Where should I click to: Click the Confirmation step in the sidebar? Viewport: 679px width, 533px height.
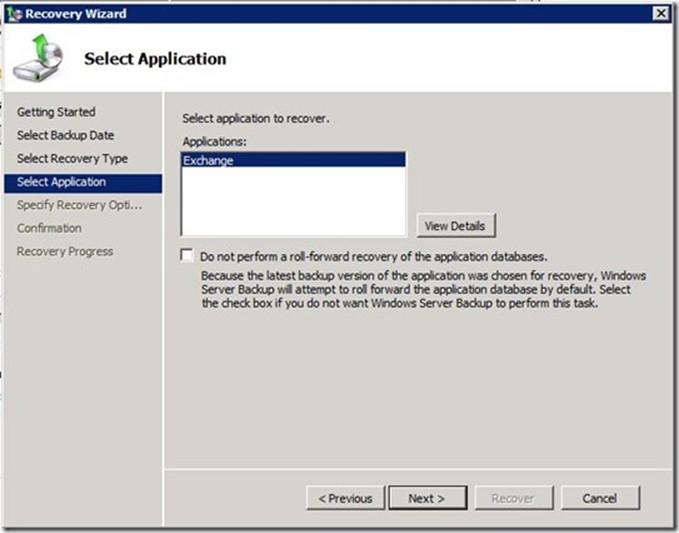[x=49, y=228]
